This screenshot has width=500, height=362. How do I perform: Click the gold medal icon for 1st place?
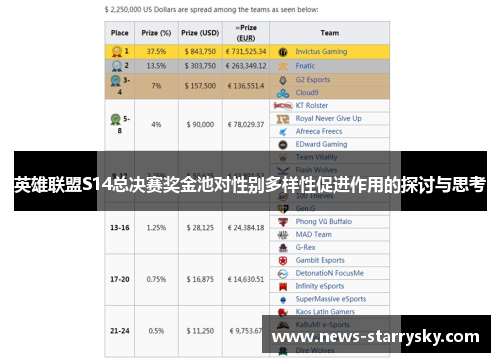coord(117,52)
